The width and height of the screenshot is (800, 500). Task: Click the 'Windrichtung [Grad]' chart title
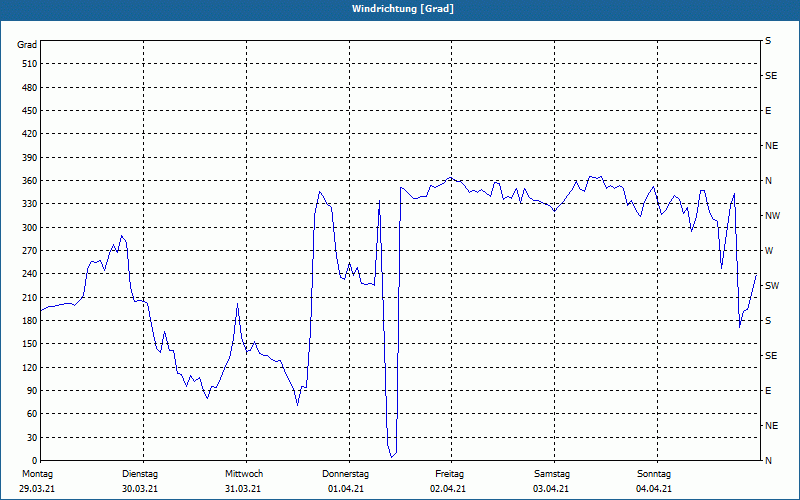click(x=403, y=9)
